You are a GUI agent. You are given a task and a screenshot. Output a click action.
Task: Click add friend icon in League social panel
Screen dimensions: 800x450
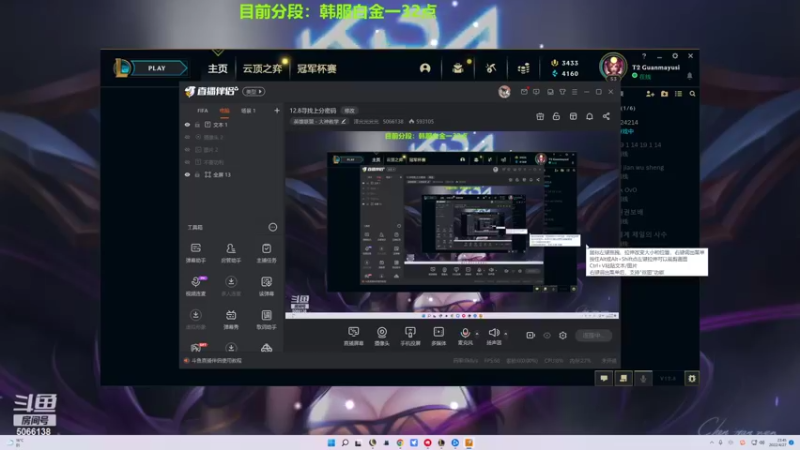pyautogui.click(x=650, y=94)
